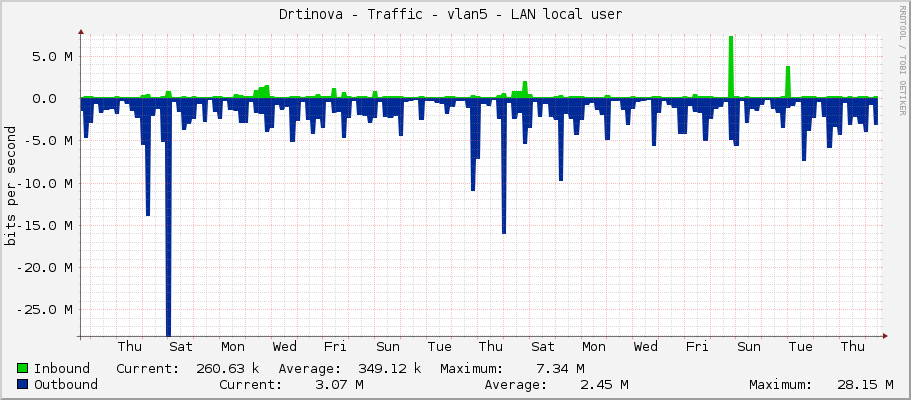Screen dimensions: 911x400
Task: Select the graph title 'Drtinova - Traffic - vlan5 - LAN local user'
Action: pos(450,15)
